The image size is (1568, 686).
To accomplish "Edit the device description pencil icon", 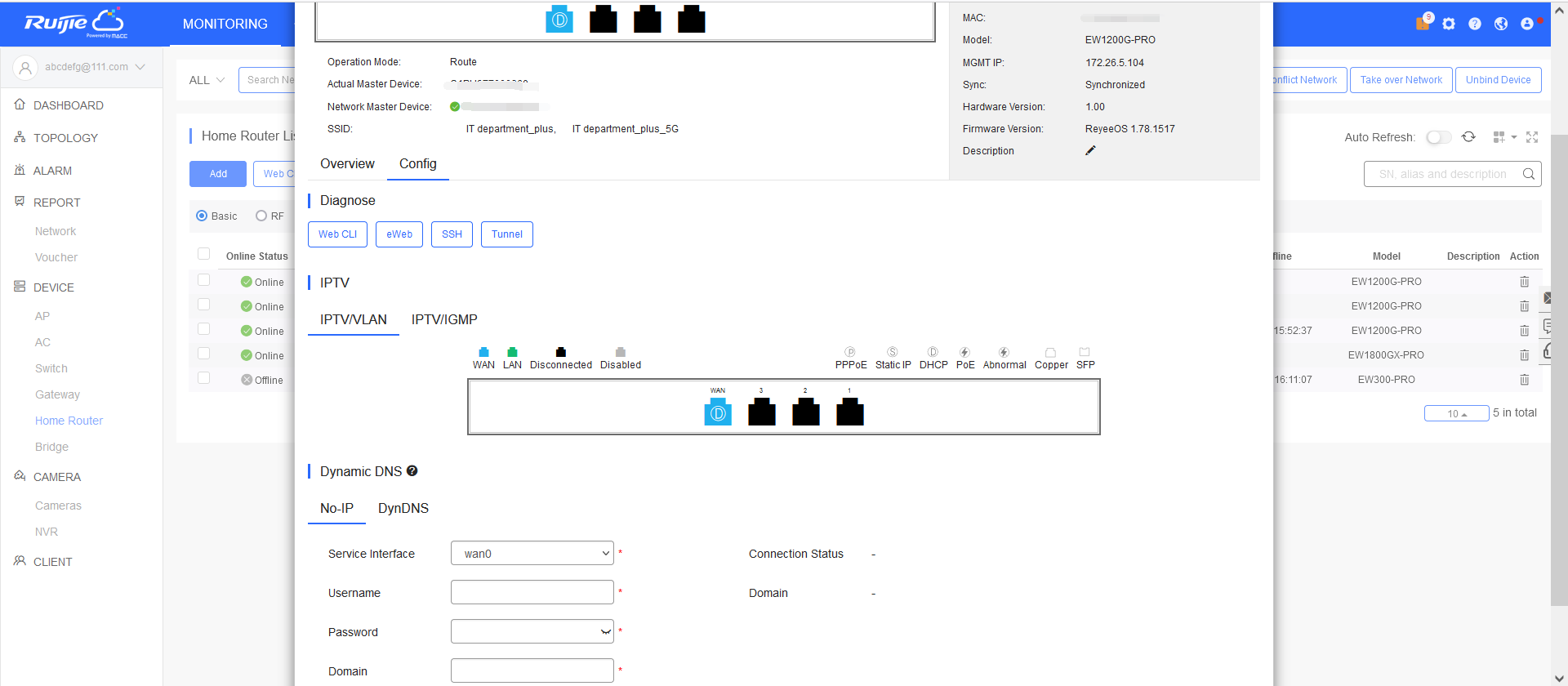I will [x=1090, y=150].
